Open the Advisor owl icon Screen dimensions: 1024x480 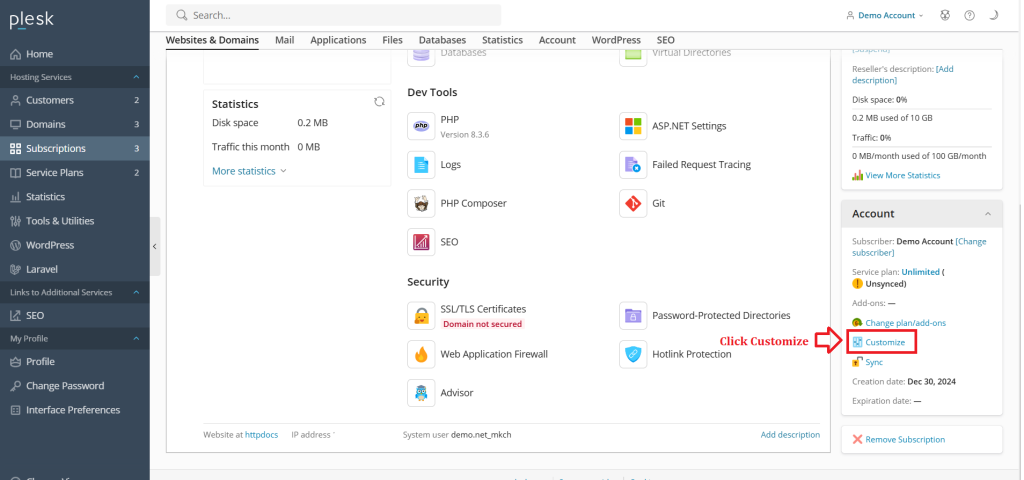coord(421,392)
